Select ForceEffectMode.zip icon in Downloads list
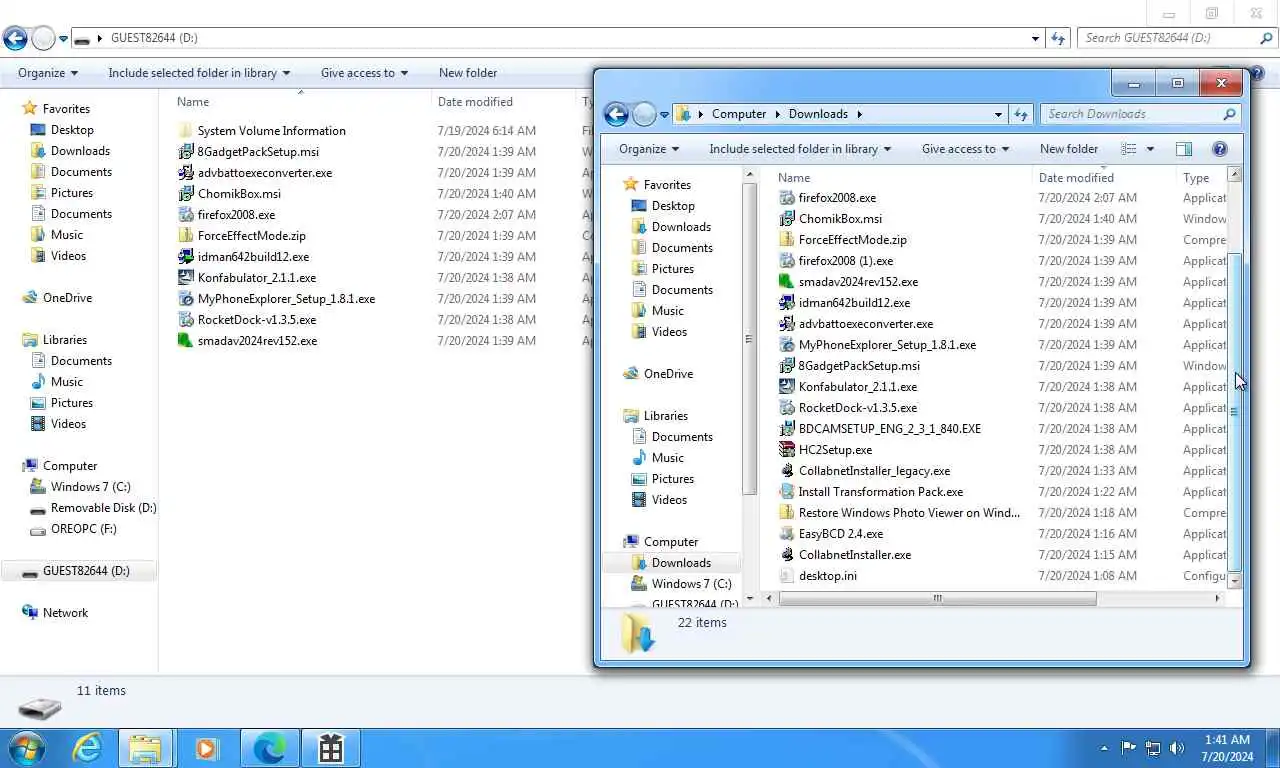Viewport: 1280px width, 768px height. coord(787,240)
